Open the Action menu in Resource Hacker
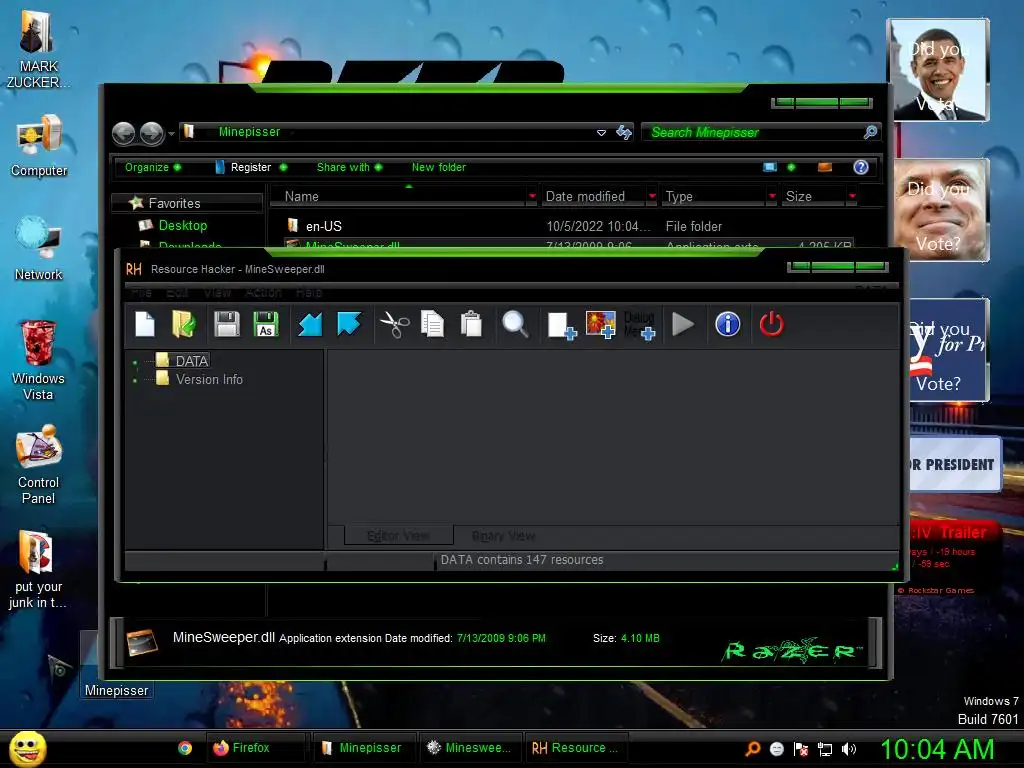The image size is (1024, 768). (263, 293)
